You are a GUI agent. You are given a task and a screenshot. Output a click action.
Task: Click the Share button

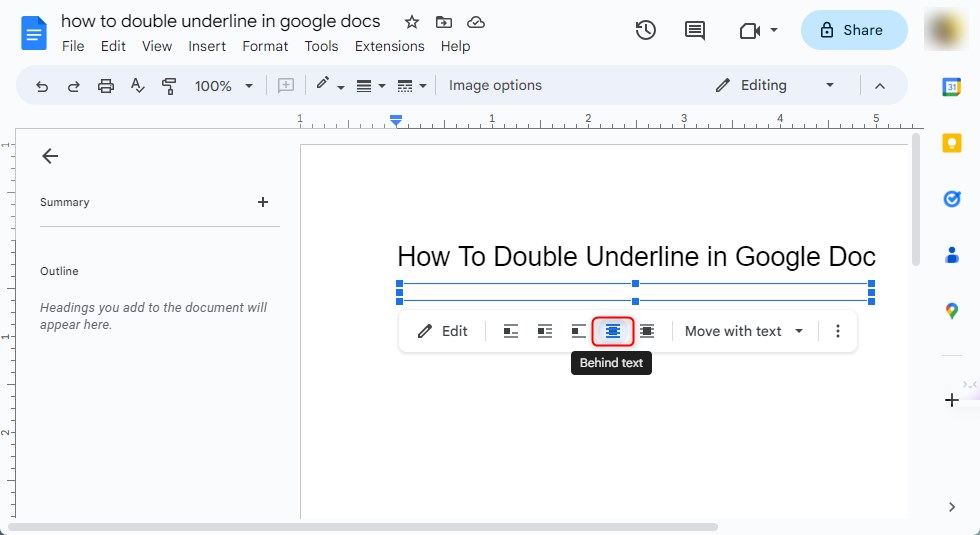pyautogui.click(x=854, y=30)
